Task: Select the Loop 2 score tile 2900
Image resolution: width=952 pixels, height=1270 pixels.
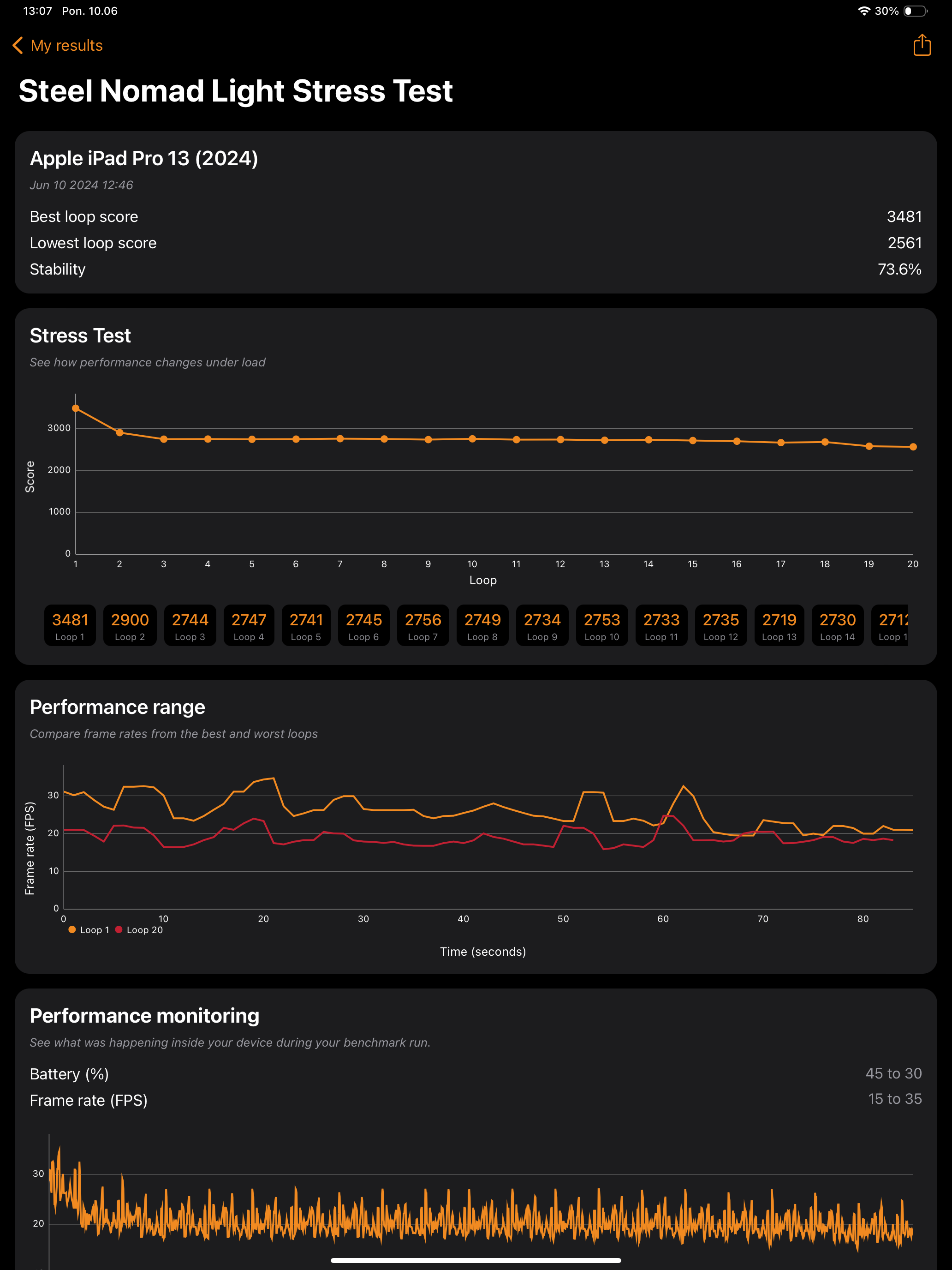Action: [x=130, y=625]
